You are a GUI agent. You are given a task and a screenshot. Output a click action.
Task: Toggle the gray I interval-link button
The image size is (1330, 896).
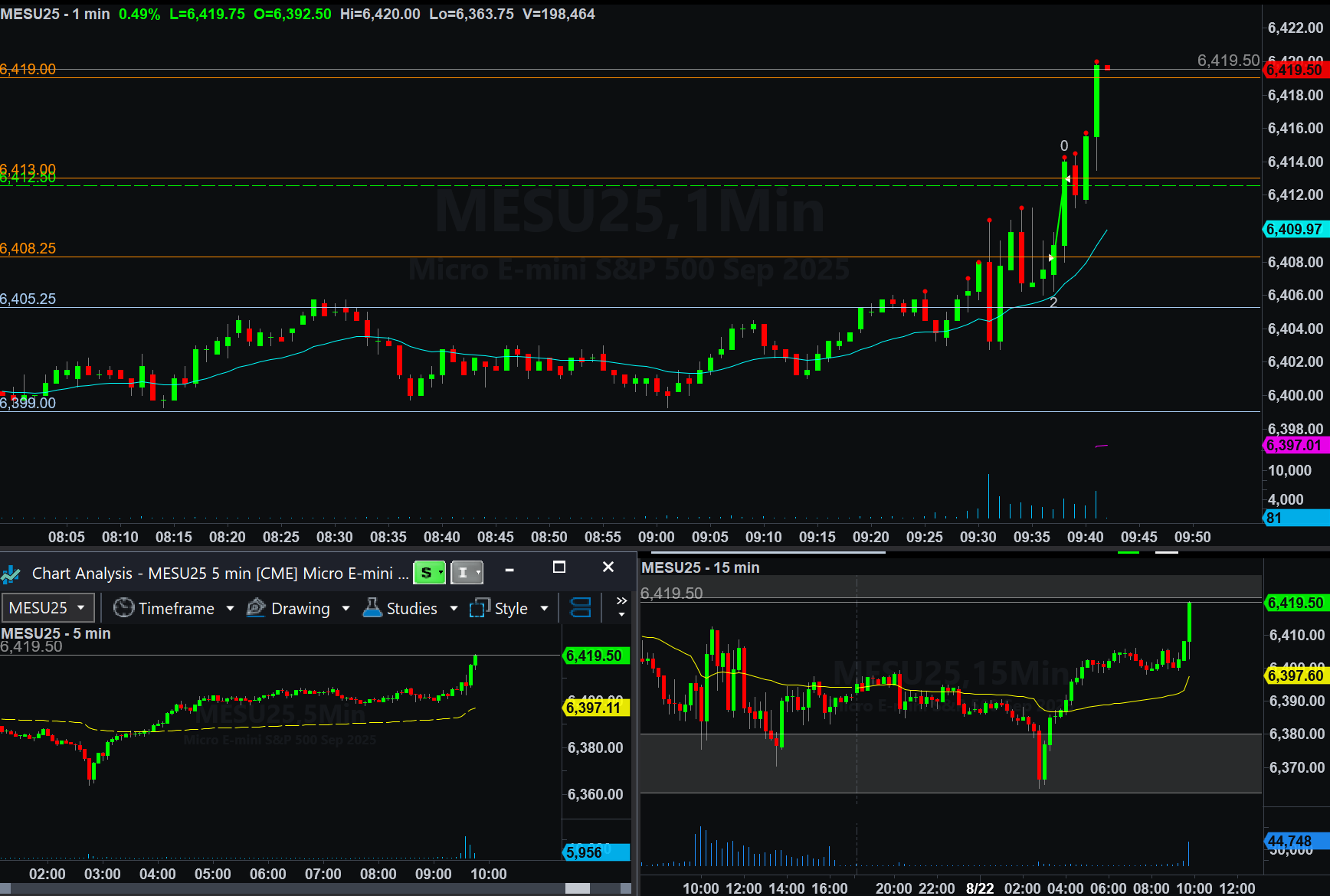(466, 573)
